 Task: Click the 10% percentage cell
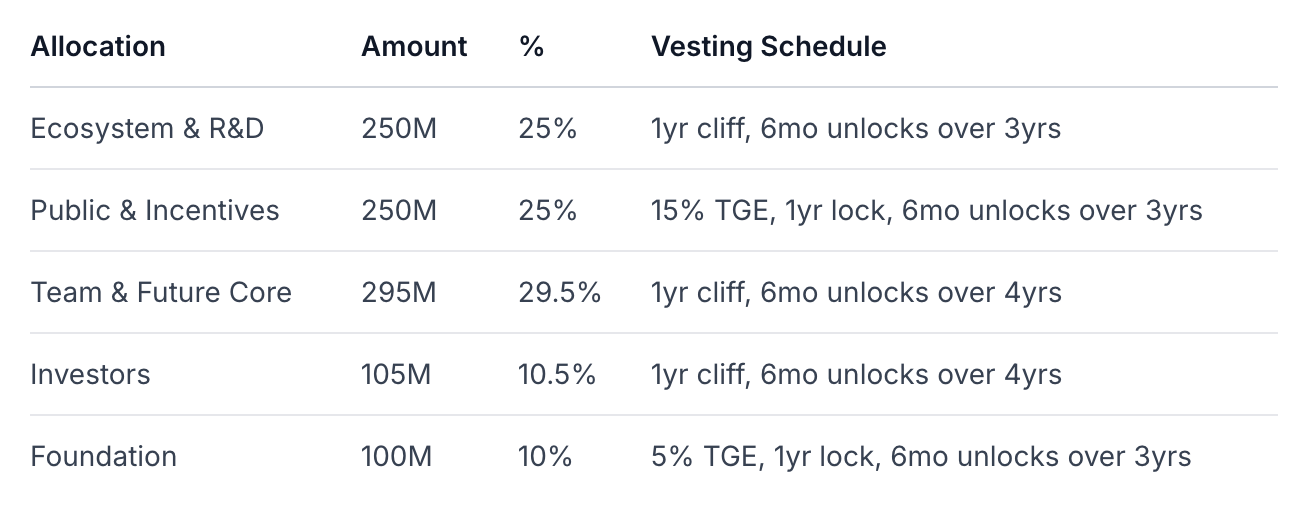point(545,457)
